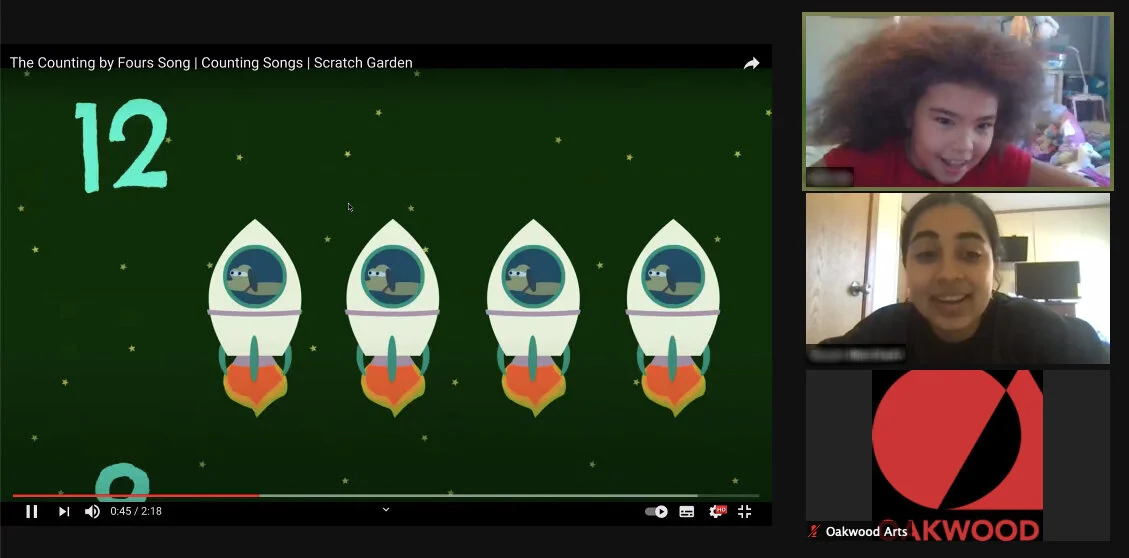Open the Counting by Fours Song title link

[211, 63]
